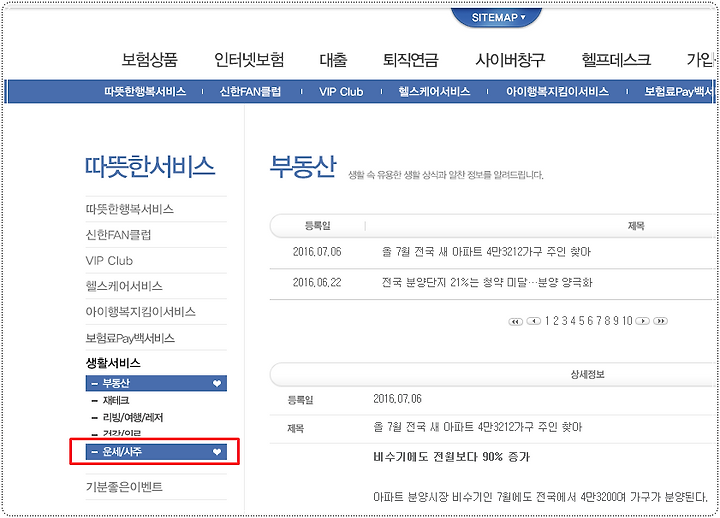
Task: Click the 상세정보 section header
Action: point(587,375)
